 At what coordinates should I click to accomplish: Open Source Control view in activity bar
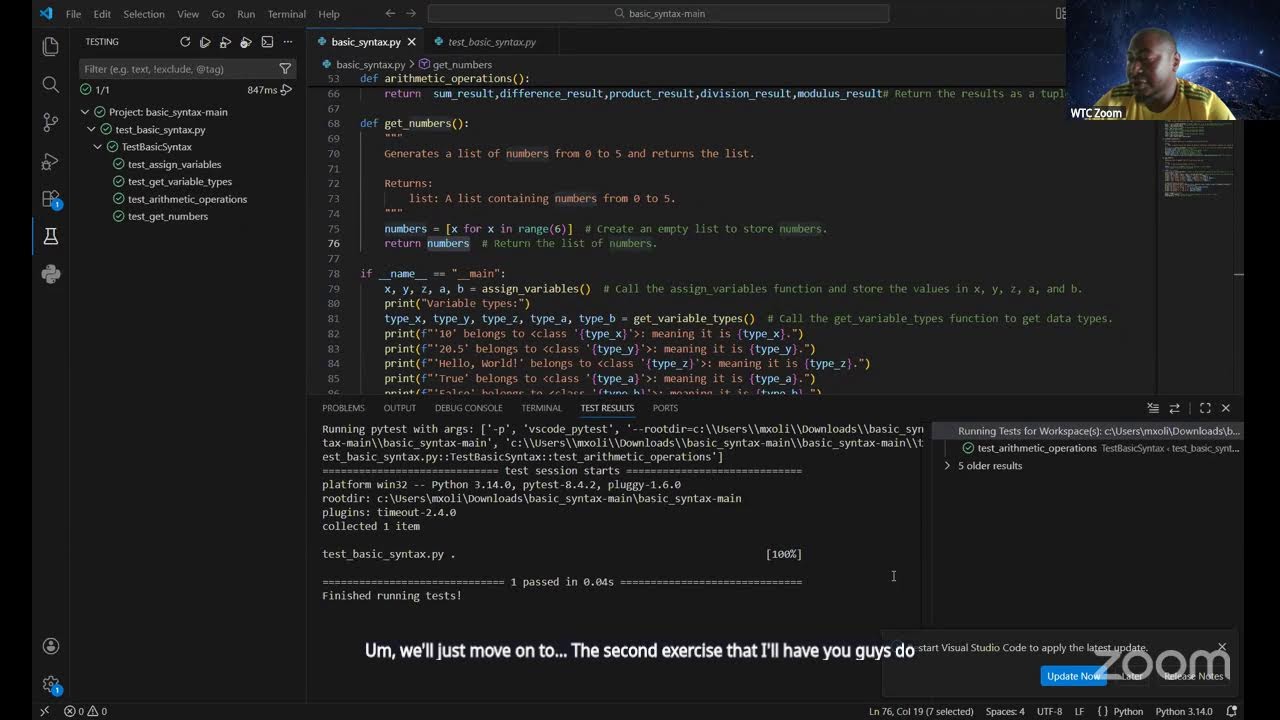pos(51,122)
